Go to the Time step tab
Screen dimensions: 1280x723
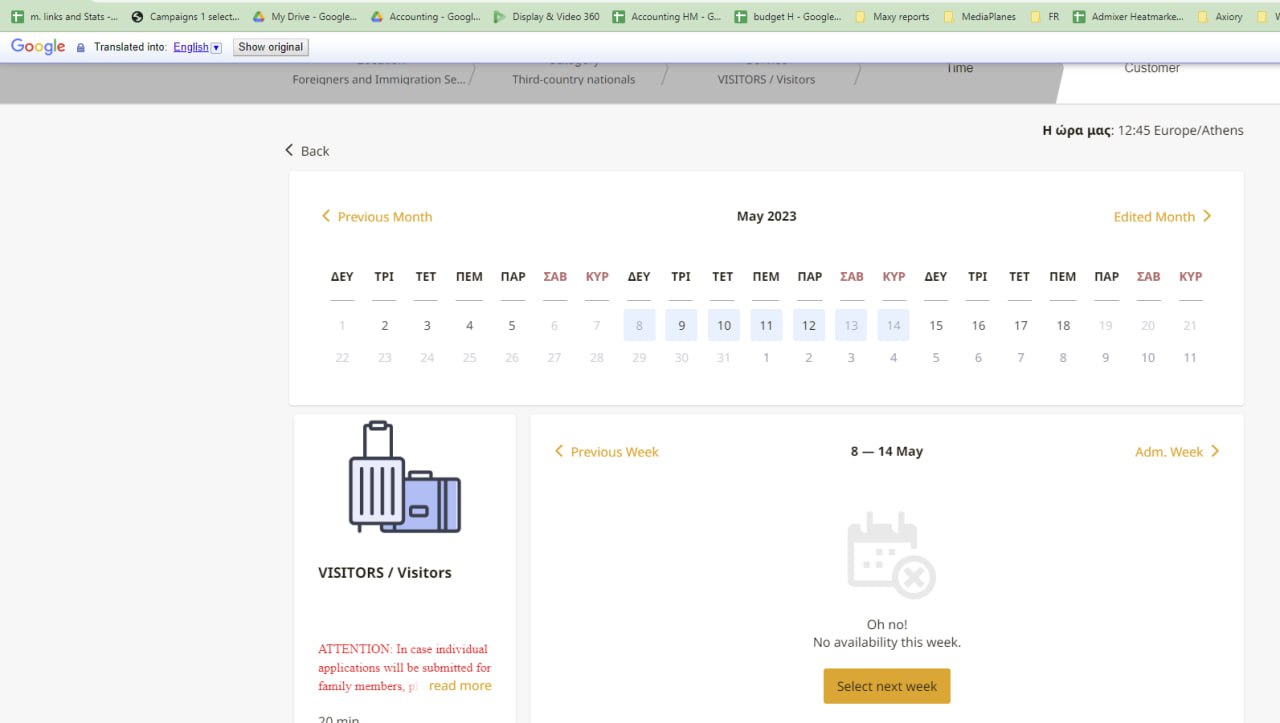pos(959,69)
